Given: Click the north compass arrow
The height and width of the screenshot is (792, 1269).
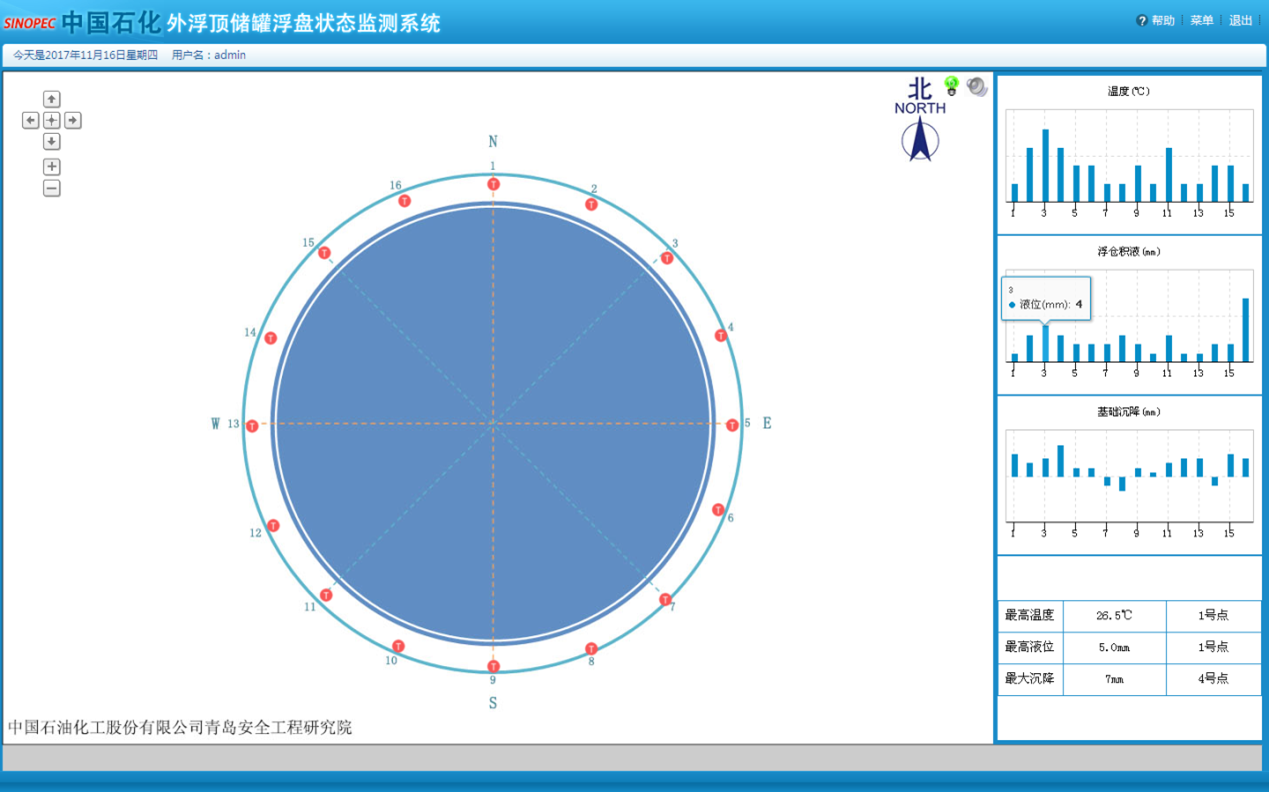Looking at the screenshot, I should pyautogui.click(x=920, y=141).
